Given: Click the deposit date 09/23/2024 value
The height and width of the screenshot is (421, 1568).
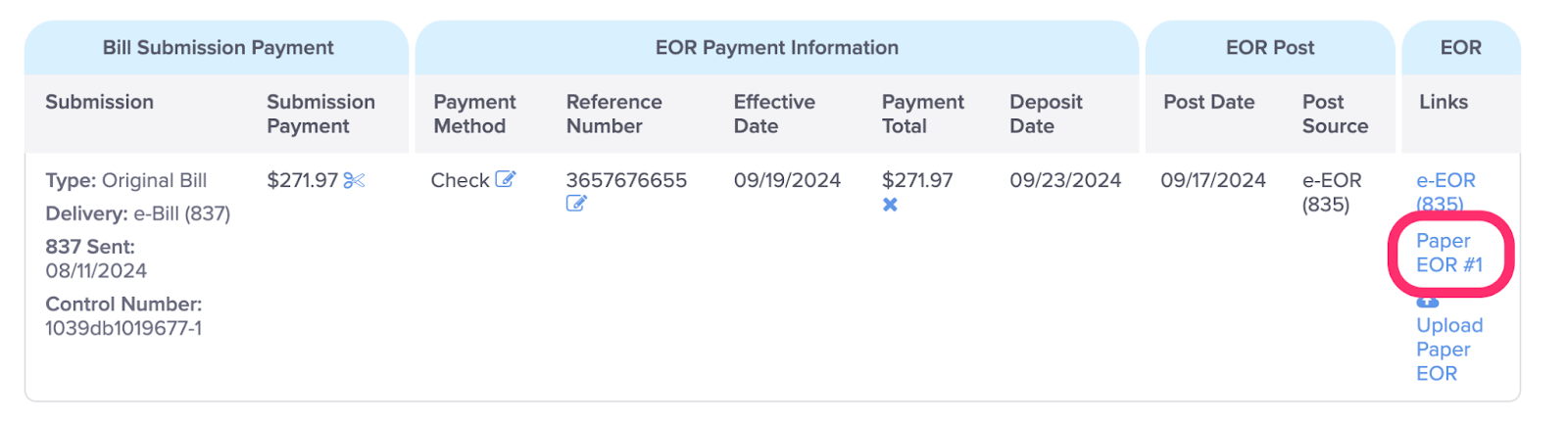Looking at the screenshot, I should 1065,180.
